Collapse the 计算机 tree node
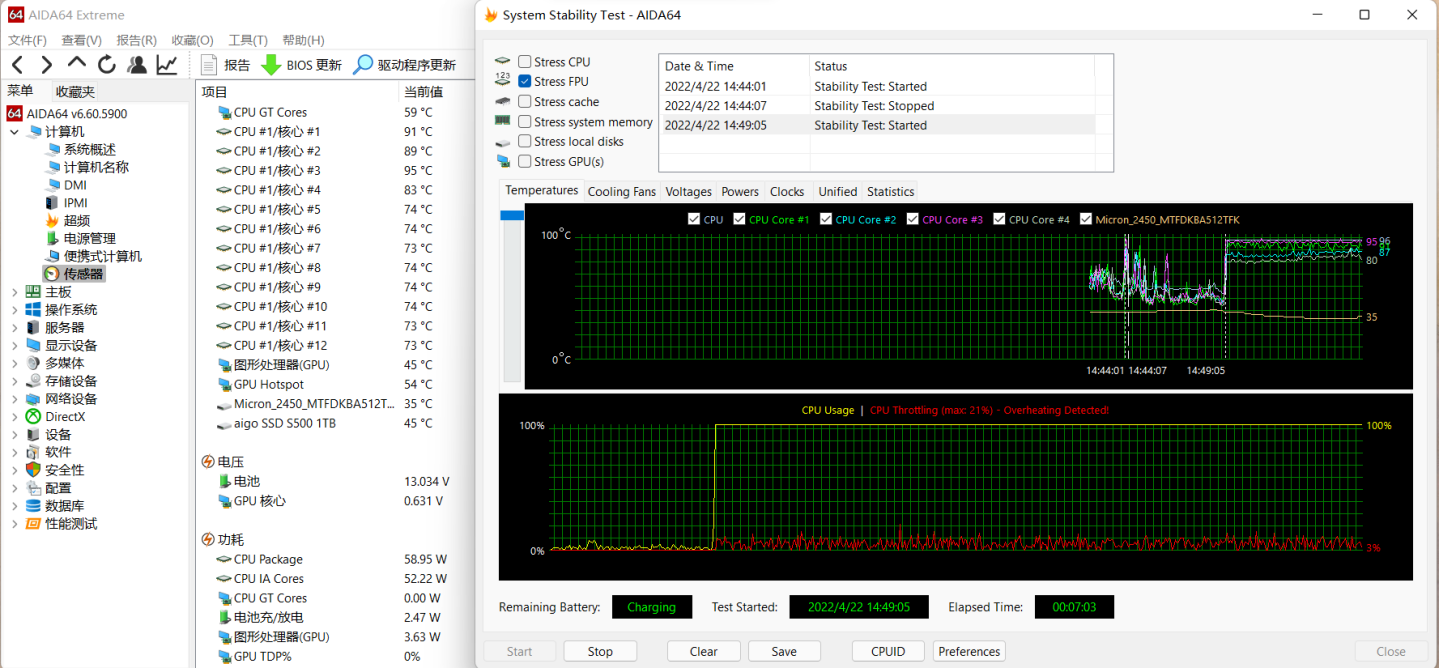This screenshot has height=668, width=1439. click(14, 132)
